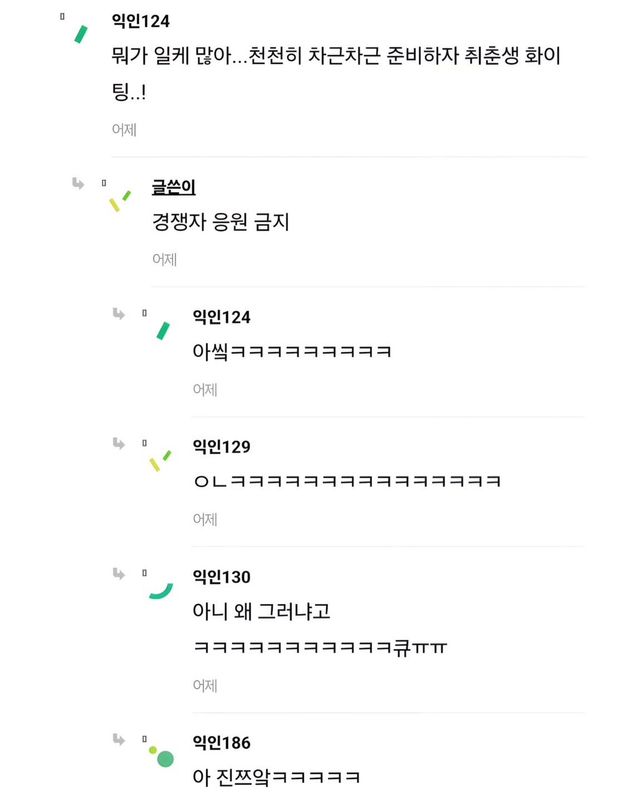Click the avatar beside 익인129's reply
The width and height of the screenshot is (640, 801).
(160, 460)
